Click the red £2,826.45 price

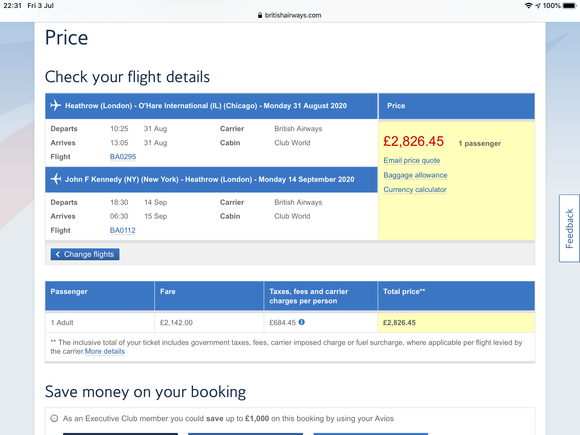[413, 141]
